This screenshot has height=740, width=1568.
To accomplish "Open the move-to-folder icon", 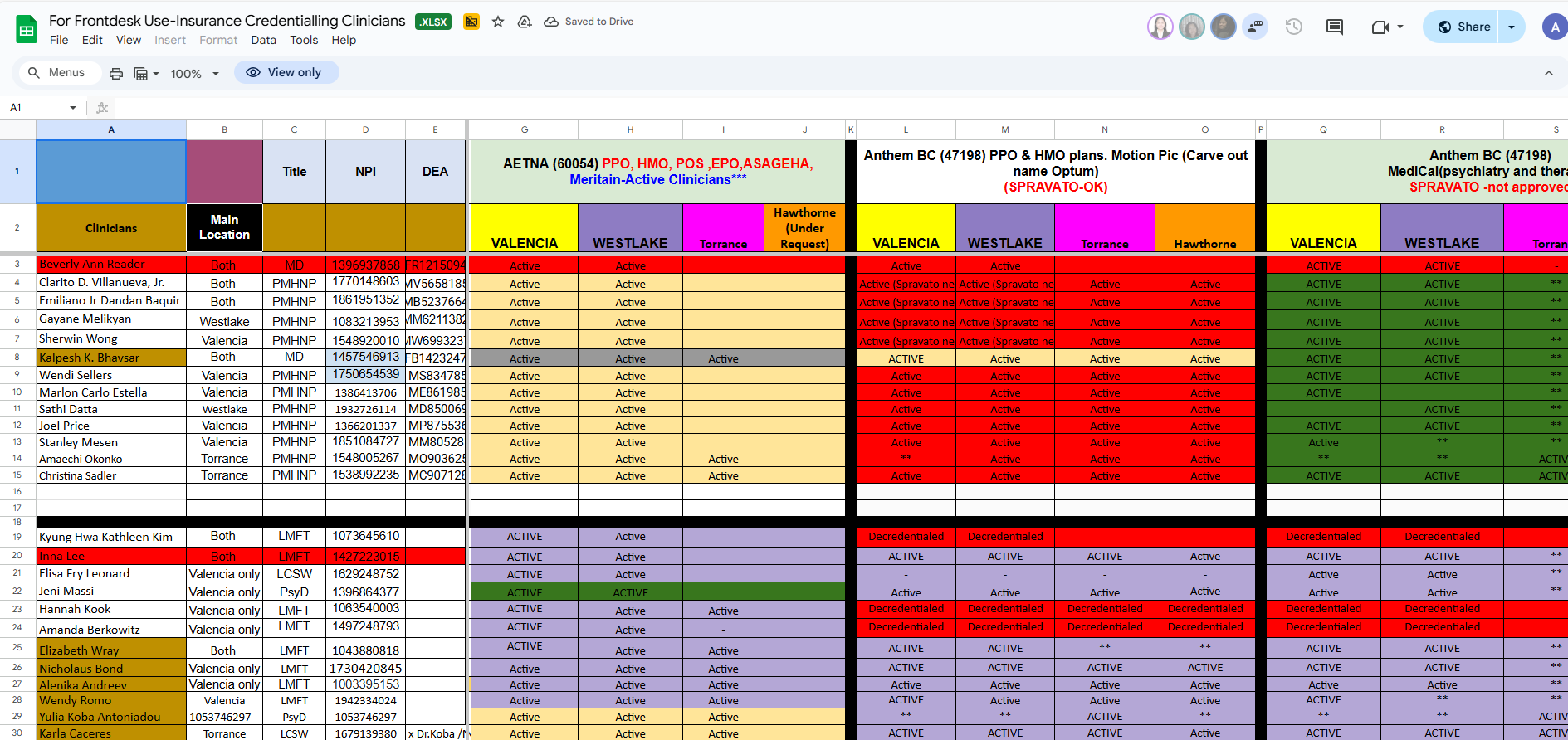I will pos(525,22).
